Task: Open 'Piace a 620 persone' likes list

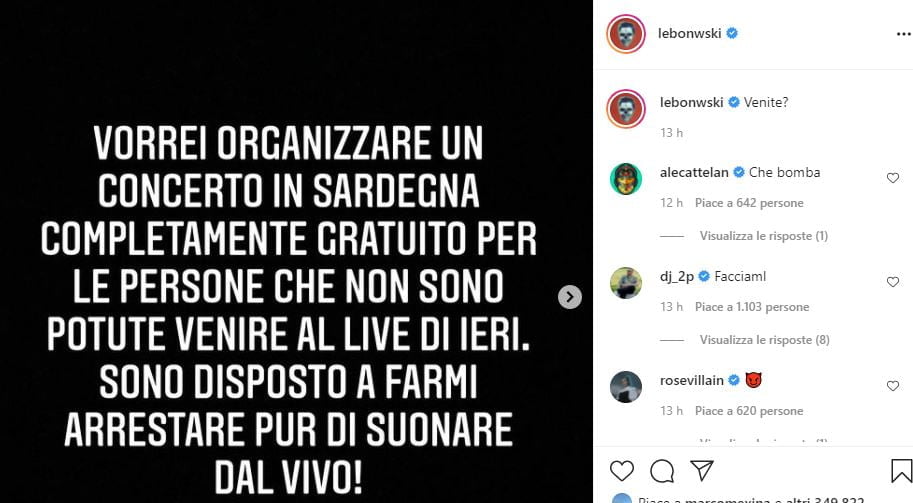Action: click(749, 411)
